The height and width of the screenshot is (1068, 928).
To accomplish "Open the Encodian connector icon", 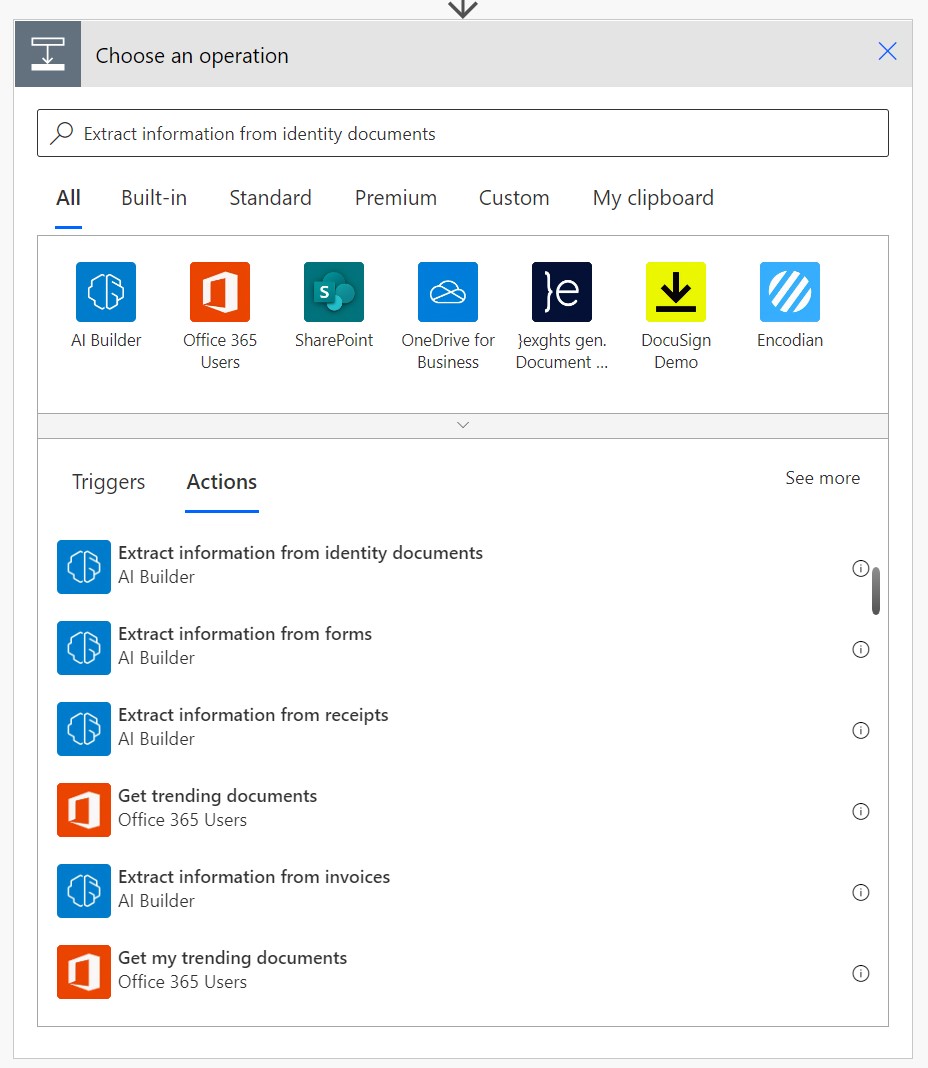I will (790, 292).
